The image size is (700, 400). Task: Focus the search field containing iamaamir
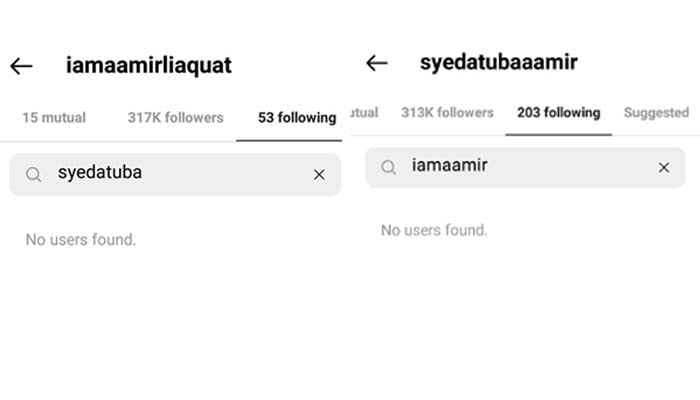(x=525, y=168)
